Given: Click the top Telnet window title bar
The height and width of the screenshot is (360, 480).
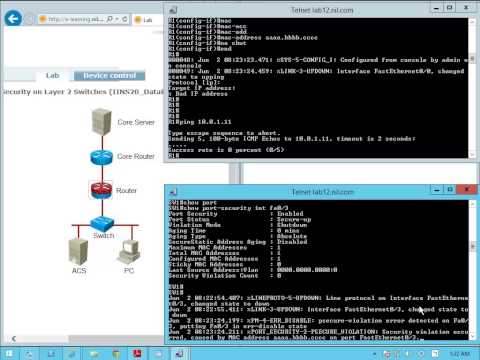Looking at the screenshot, I should (322, 10).
